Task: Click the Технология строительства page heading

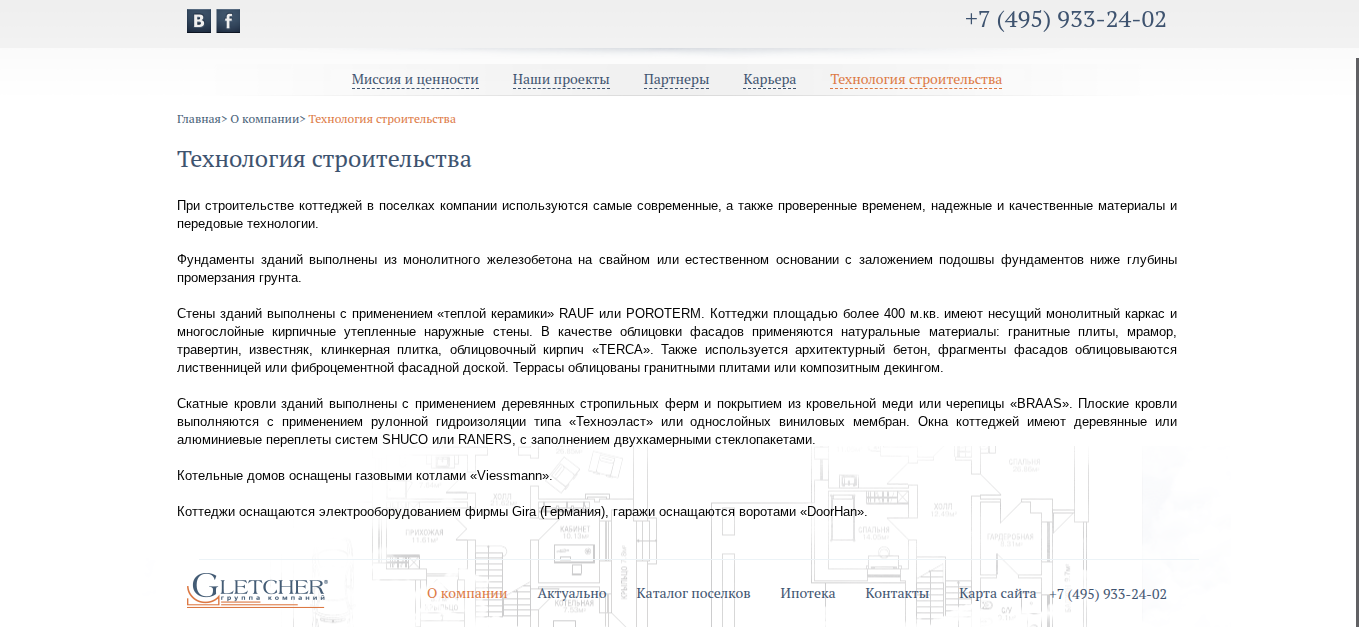Action: (x=324, y=160)
